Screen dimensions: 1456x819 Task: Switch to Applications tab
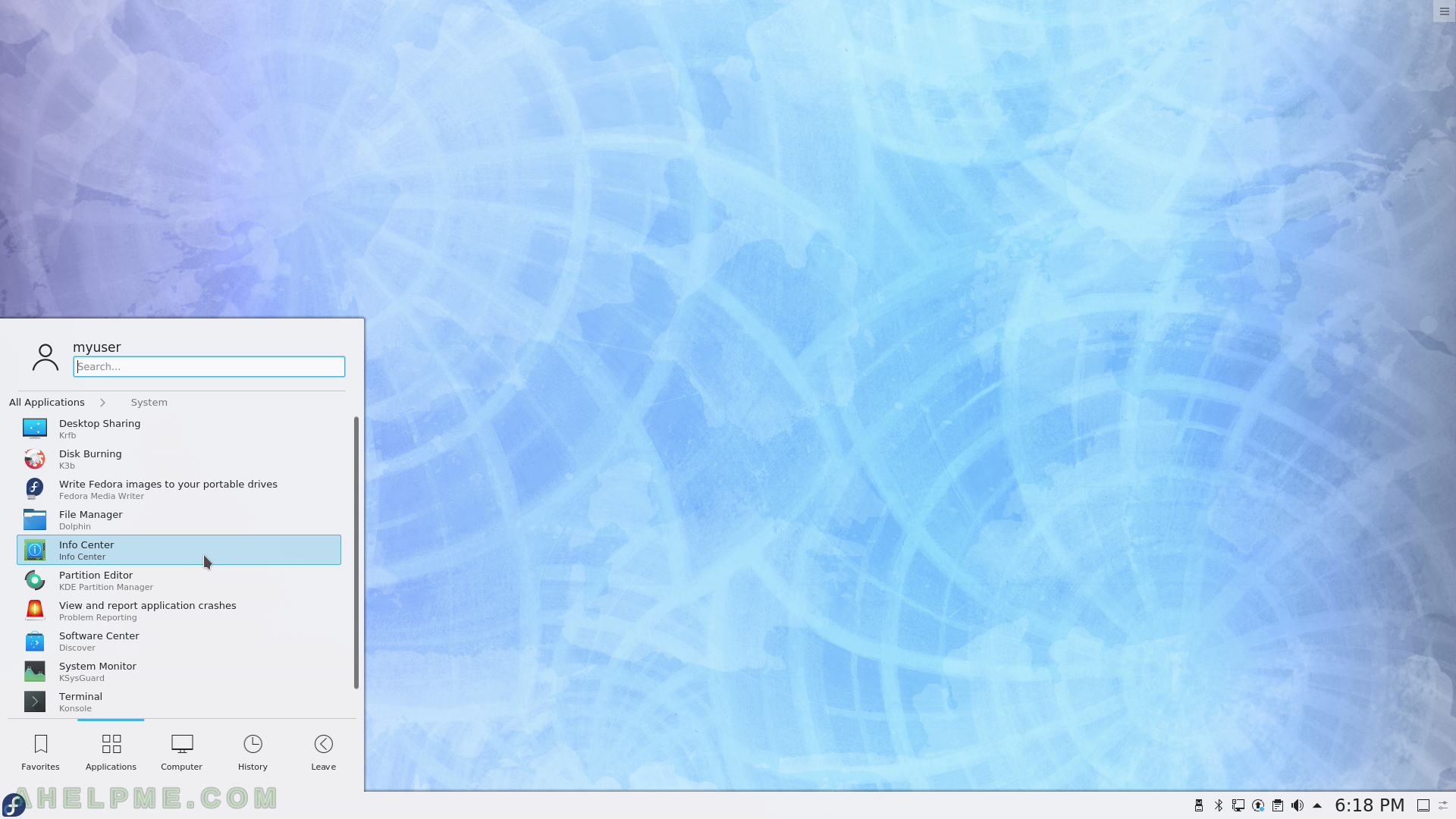(x=111, y=752)
